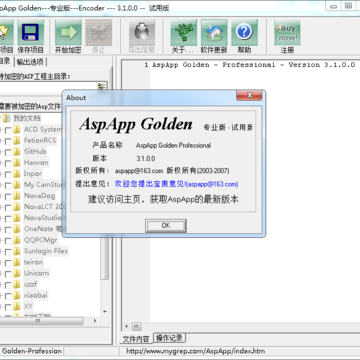Click the browse folder icon beside the ASP directory field
The width and height of the screenshot is (360, 360).
click(101, 87)
